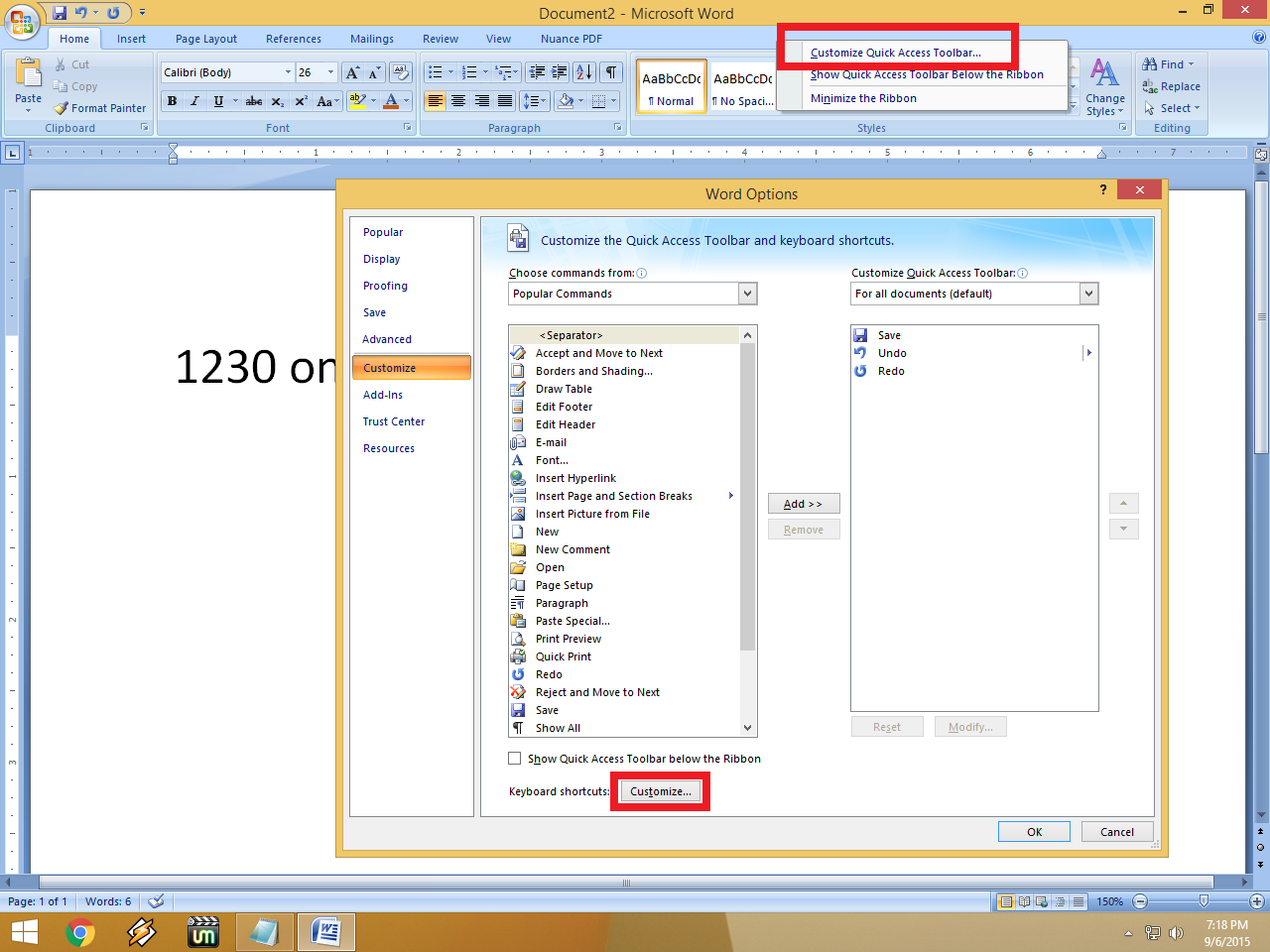The image size is (1270, 952).
Task: Check Show Quick Access Toolbar below the Ribbon
Action: [514, 759]
